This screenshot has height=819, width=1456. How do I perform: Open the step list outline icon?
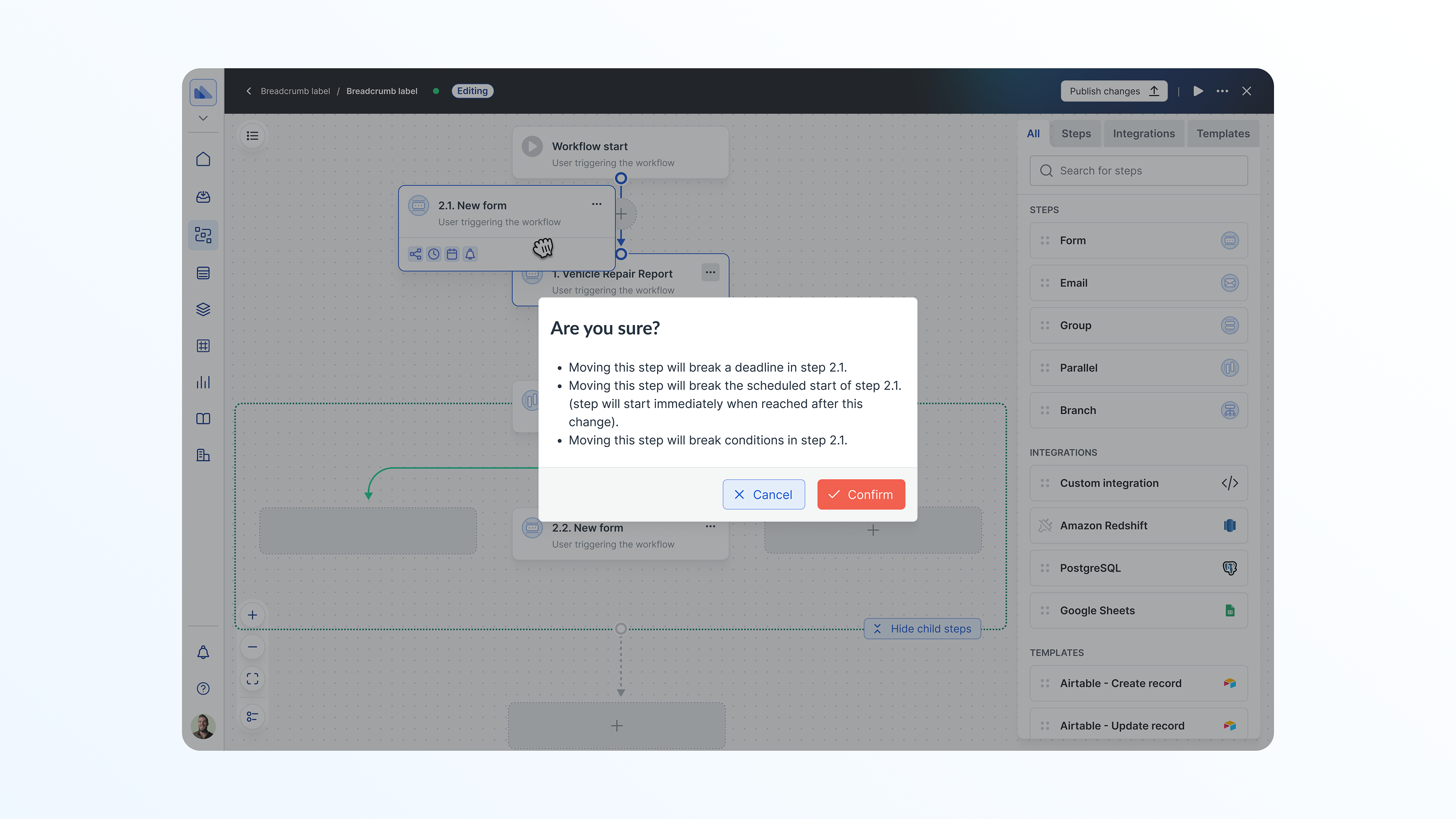pyautogui.click(x=253, y=136)
